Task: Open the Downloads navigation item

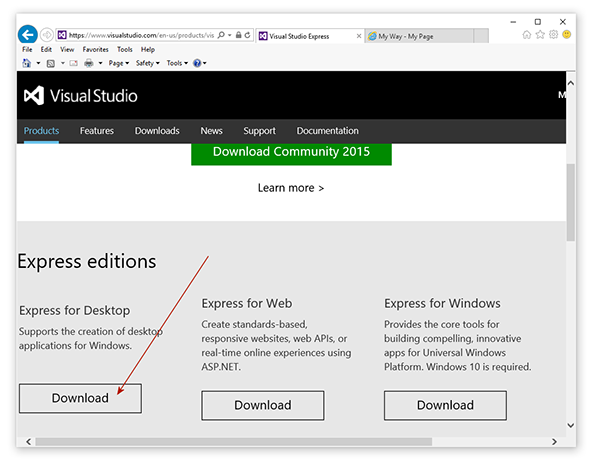Action: [157, 131]
